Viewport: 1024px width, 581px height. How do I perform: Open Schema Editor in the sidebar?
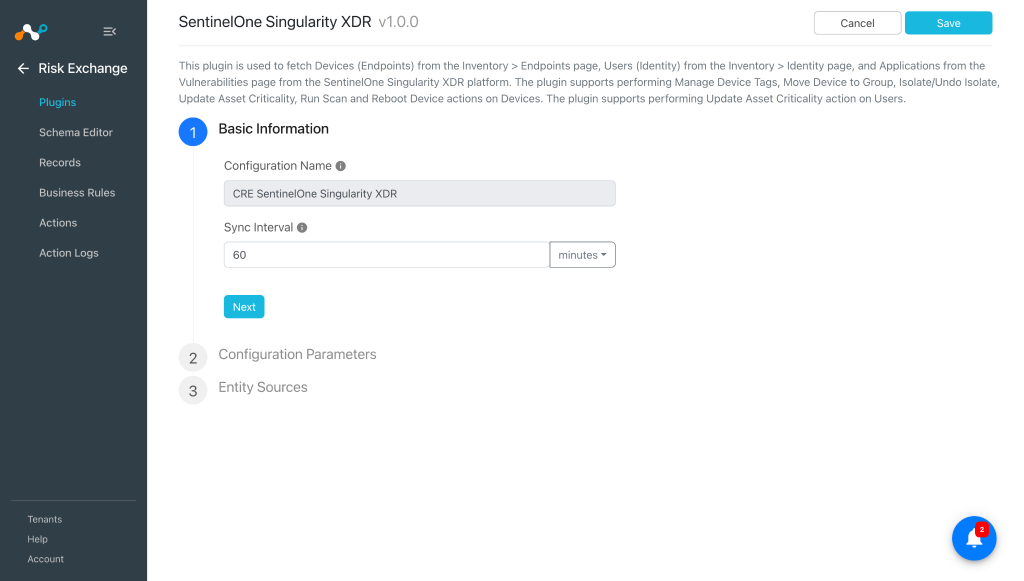tap(76, 133)
